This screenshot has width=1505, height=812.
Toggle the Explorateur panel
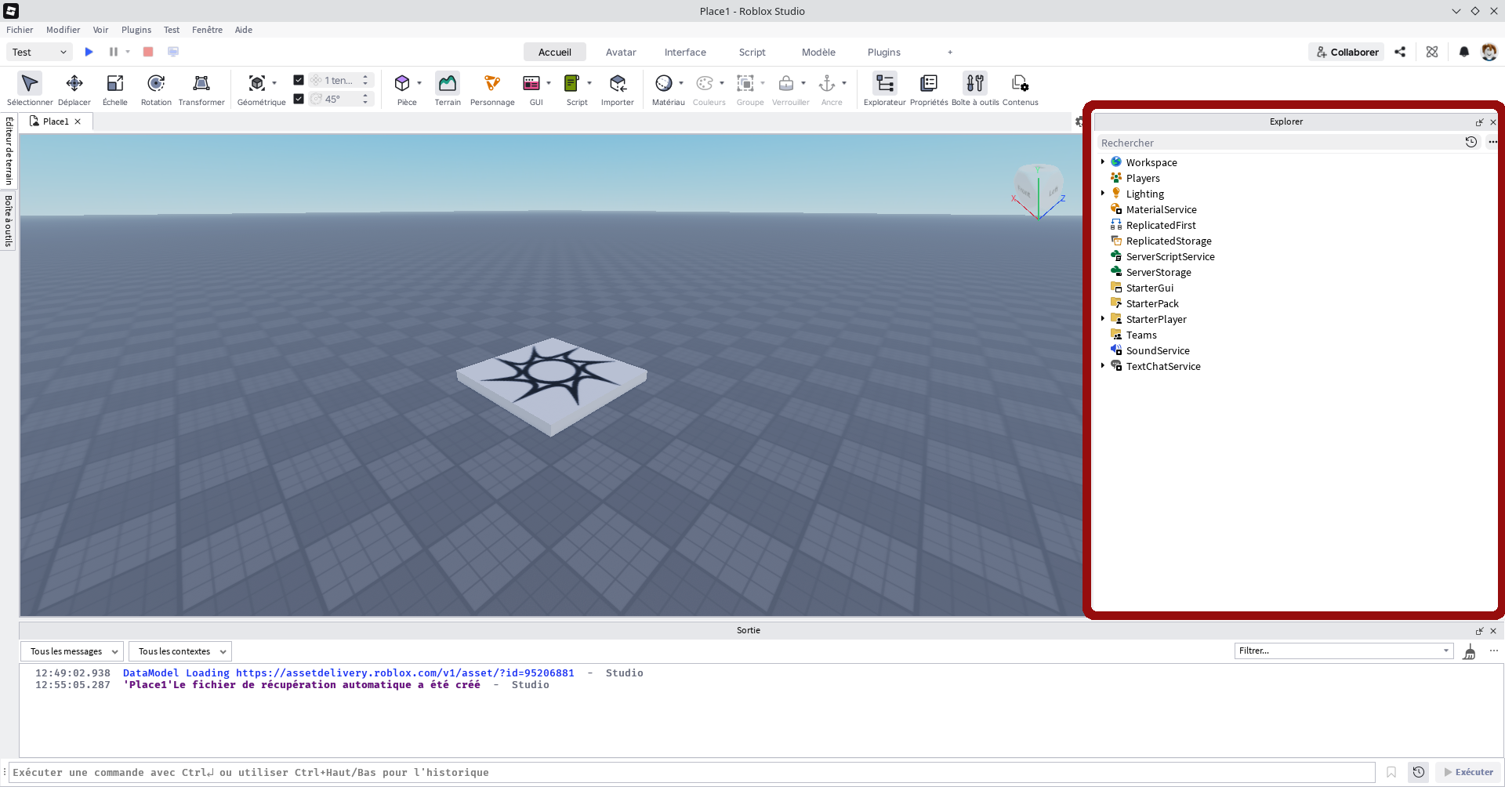coord(884,88)
